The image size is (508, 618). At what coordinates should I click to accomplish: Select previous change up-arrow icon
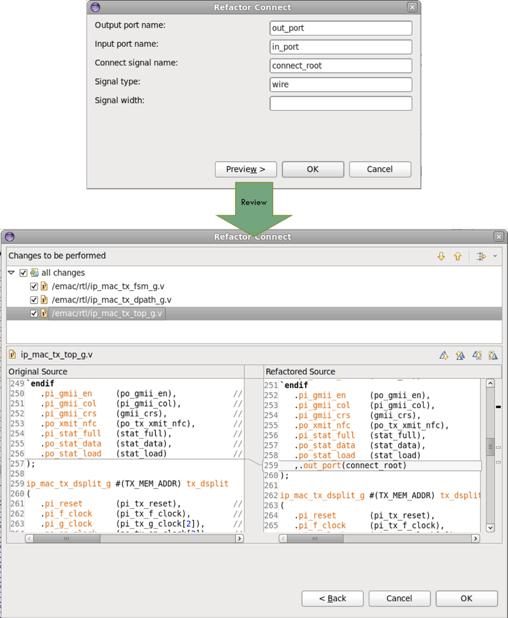point(458,257)
